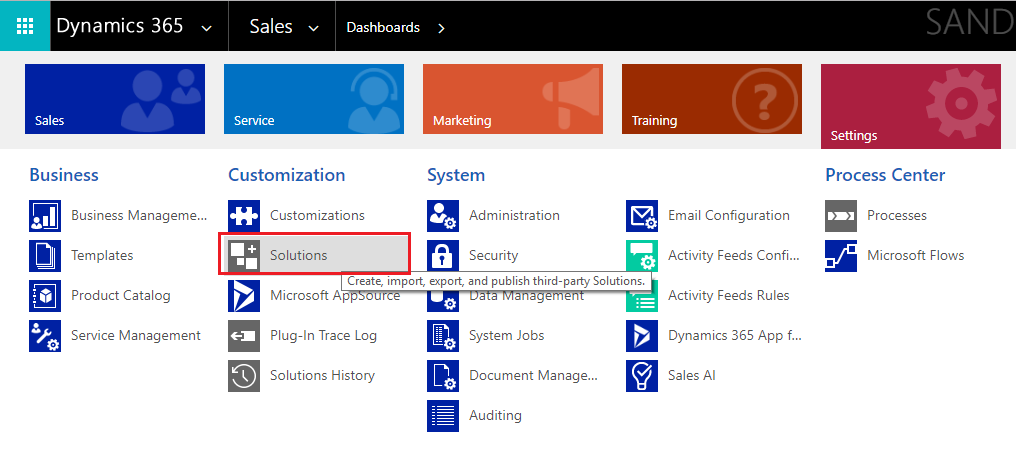Select the Marketing tile
The height and width of the screenshot is (458, 1016).
(513, 99)
